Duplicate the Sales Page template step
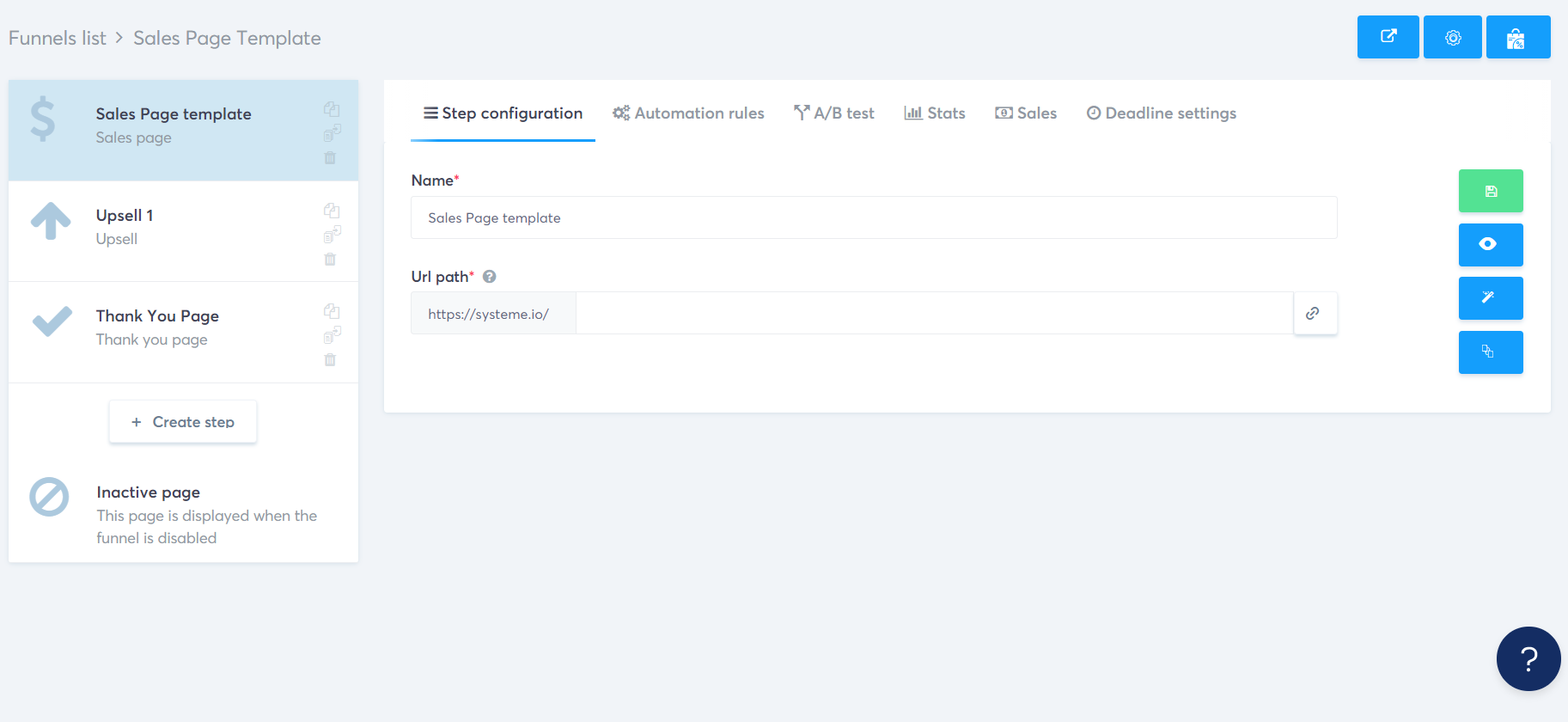Screen dimensions: 1568x722 tap(332, 109)
